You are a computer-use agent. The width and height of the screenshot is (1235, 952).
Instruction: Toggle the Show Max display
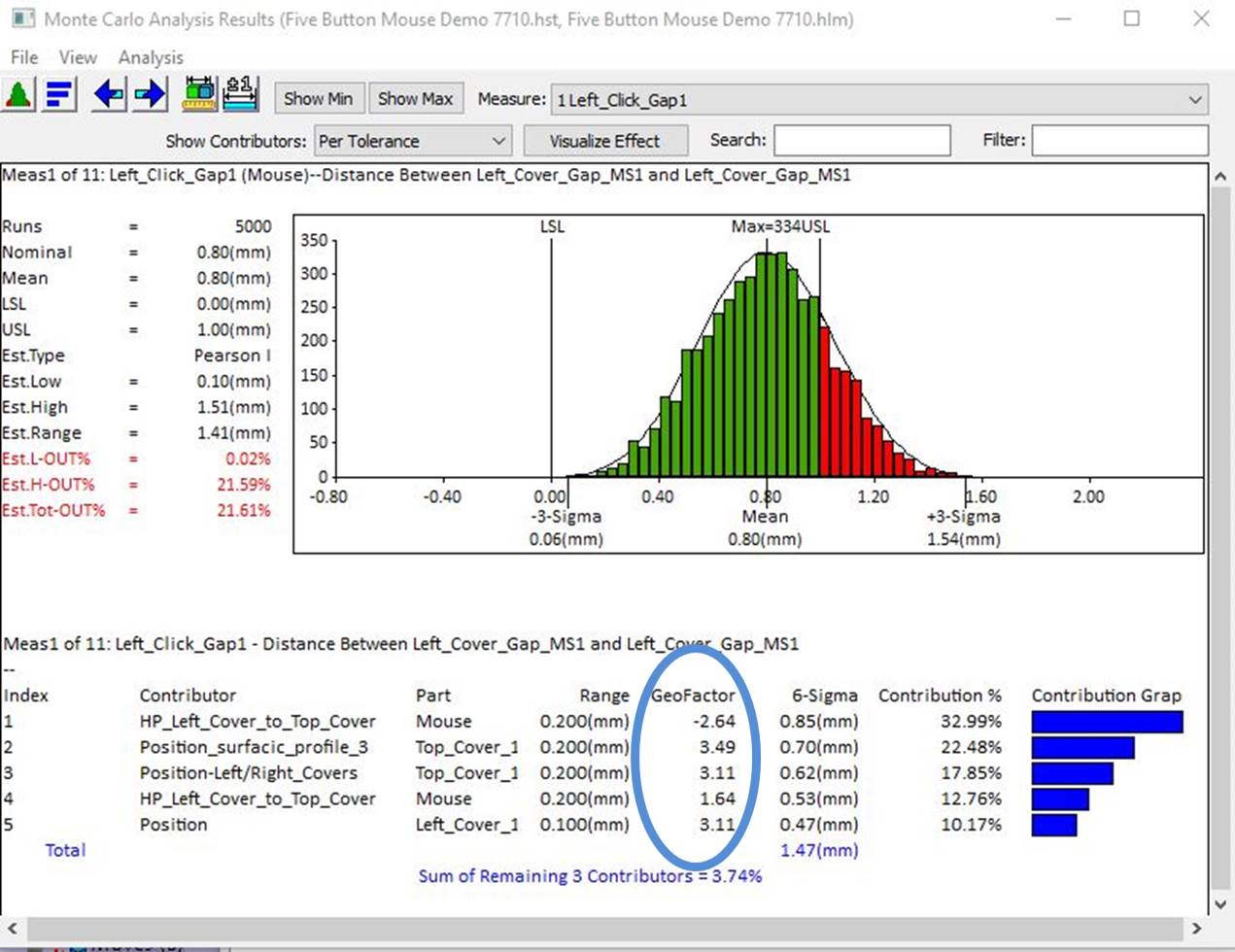[416, 98]
